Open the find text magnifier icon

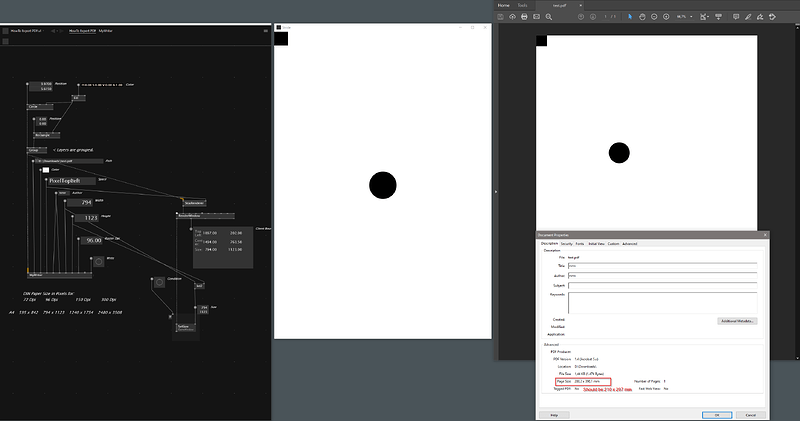549,17
